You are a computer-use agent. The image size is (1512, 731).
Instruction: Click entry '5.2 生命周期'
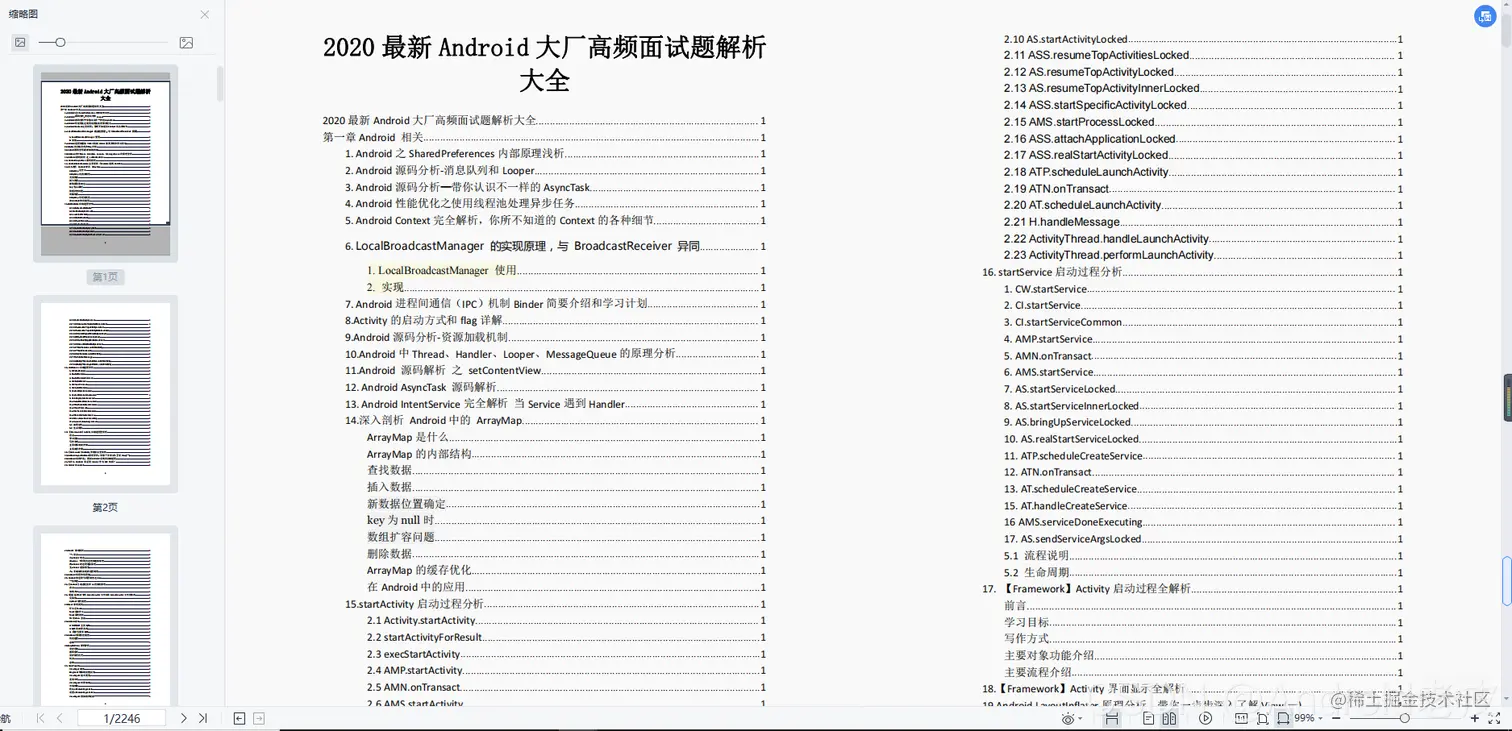pos(1036,572)
